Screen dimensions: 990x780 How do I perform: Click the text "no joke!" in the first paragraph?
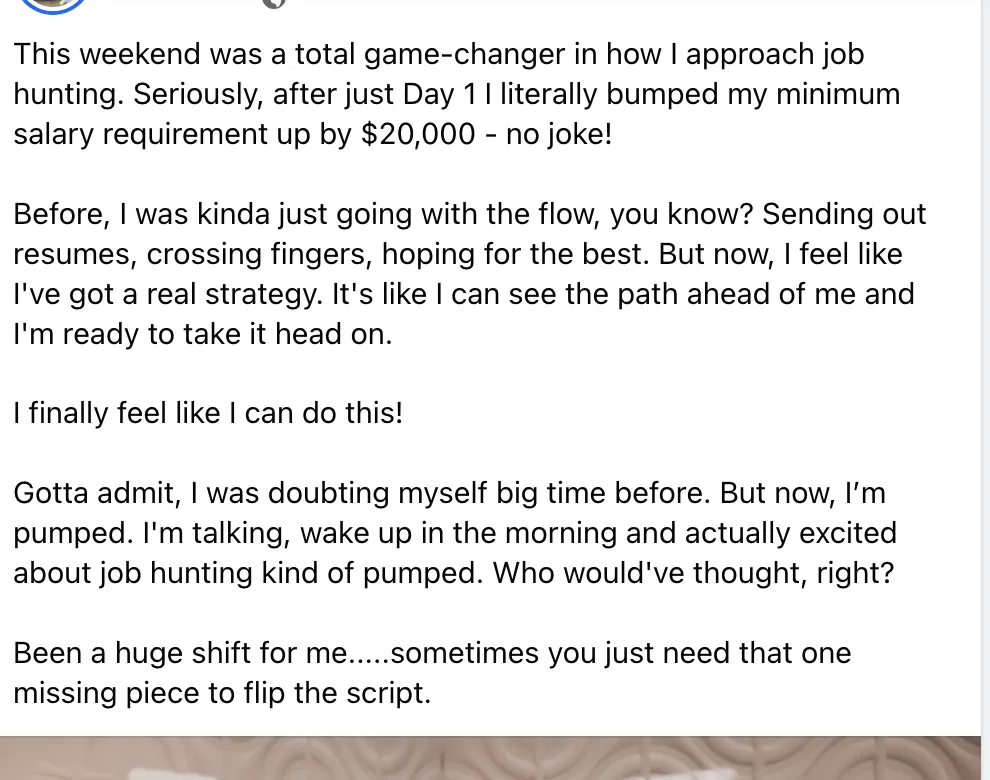(559, 135)
